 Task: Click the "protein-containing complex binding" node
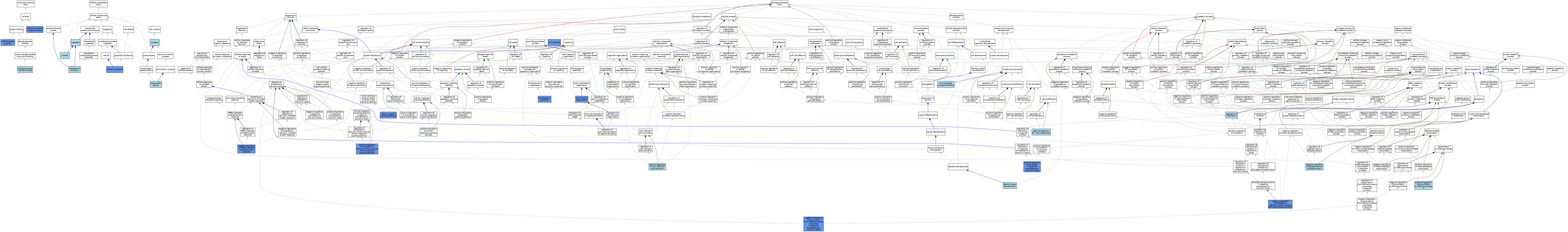35,29
